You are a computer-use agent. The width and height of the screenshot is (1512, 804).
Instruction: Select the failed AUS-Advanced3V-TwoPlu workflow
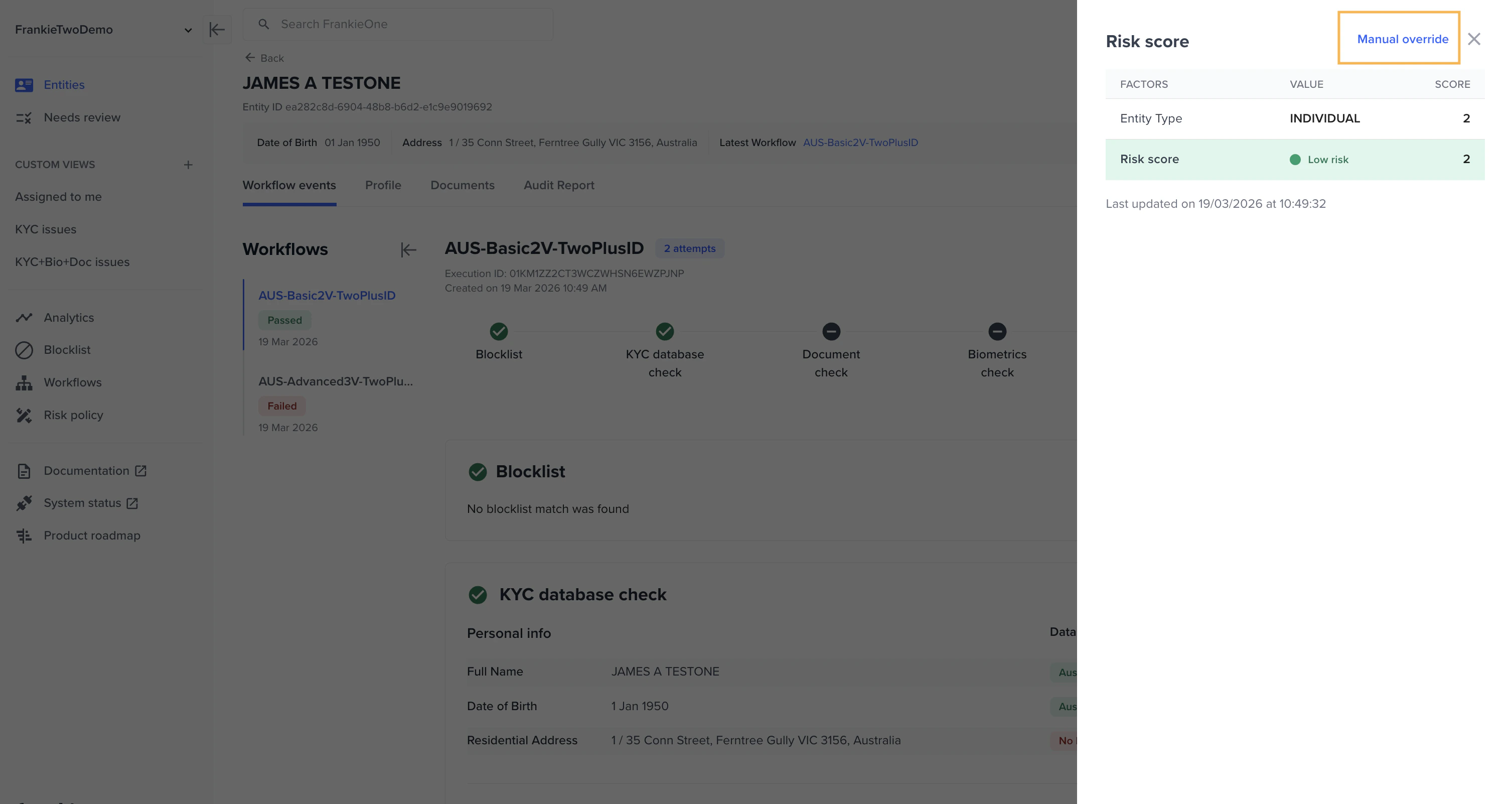[x=335, y=382]
